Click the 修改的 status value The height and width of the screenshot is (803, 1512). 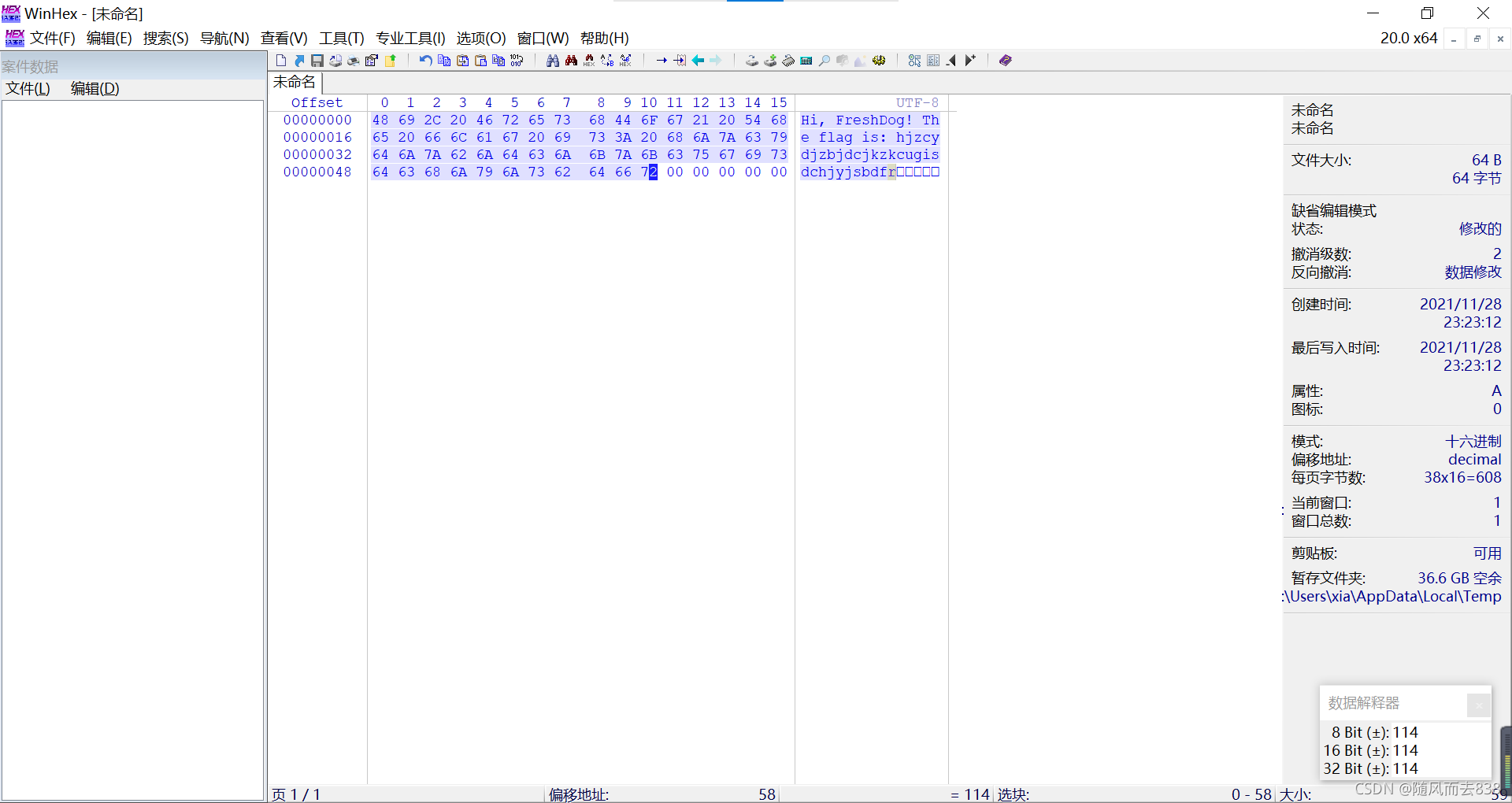[x=1480, y=228]
